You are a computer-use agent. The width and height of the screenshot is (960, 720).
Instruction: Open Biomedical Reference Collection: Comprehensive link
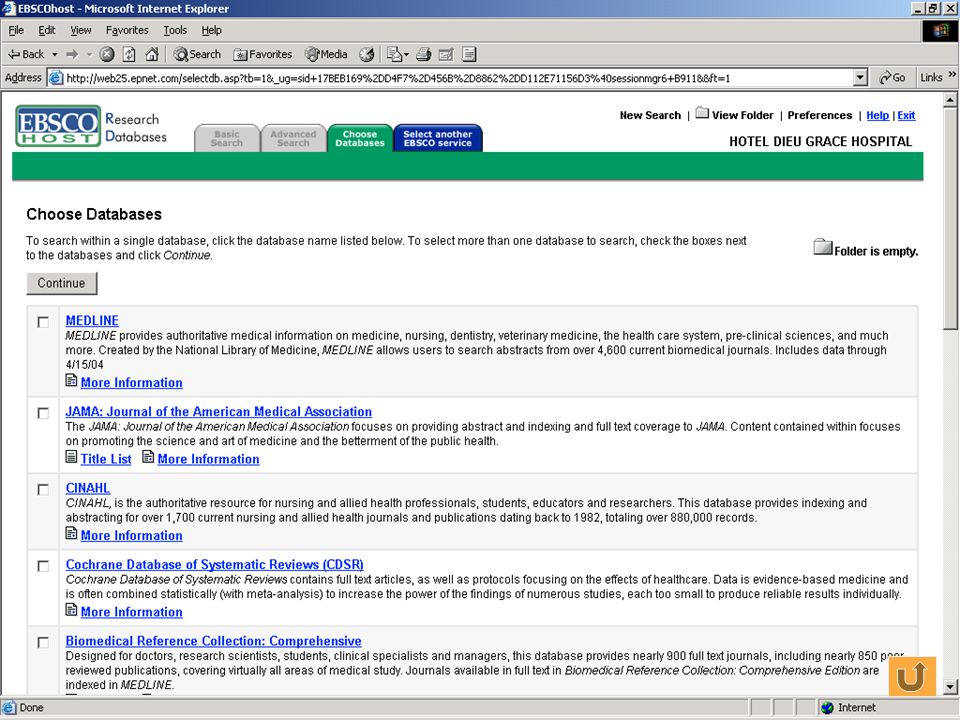[213, 640]
